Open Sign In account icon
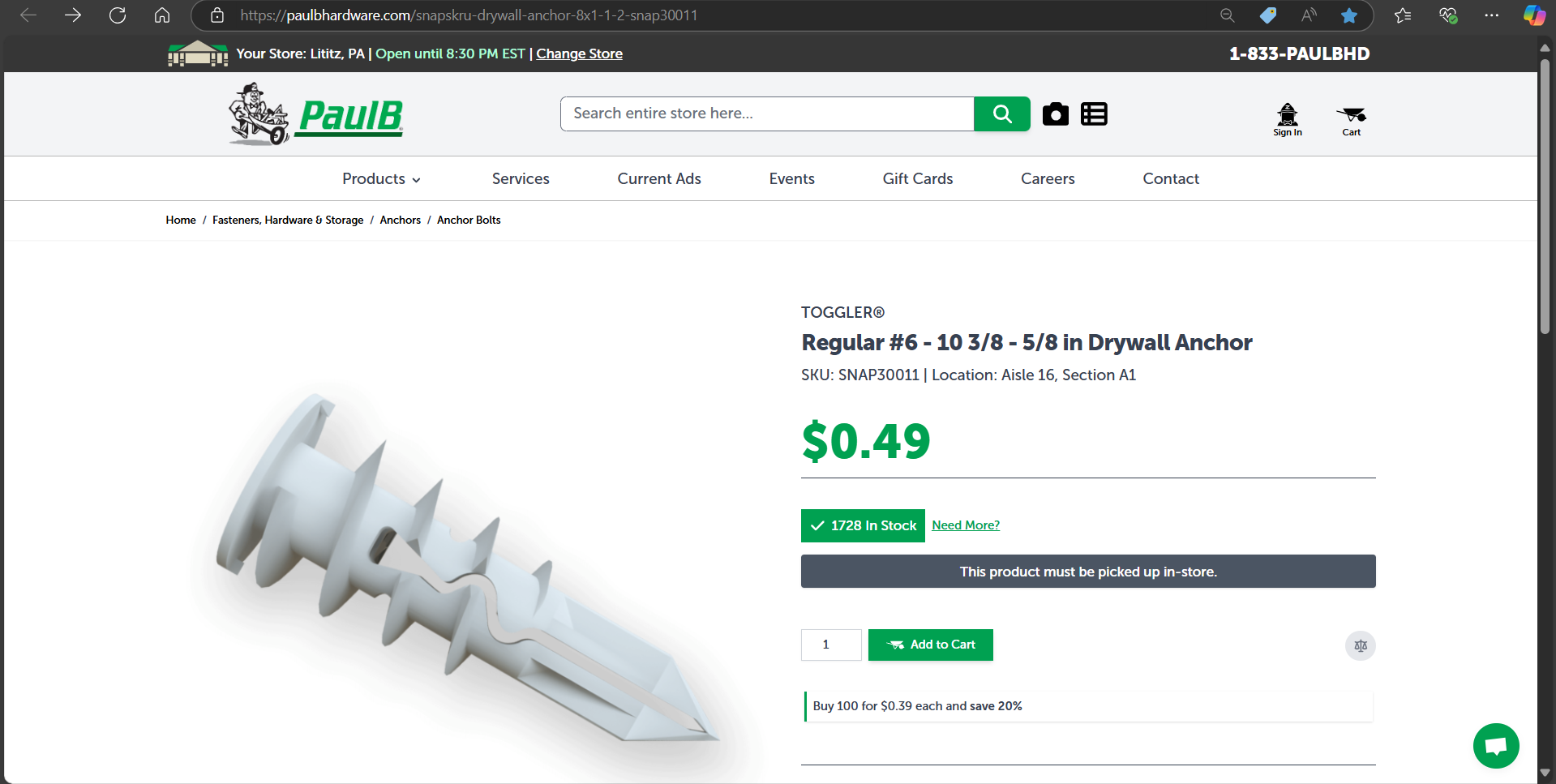Image resolution: width=1556 pixels, height=784 pixels. click(x=1288, y=120)
